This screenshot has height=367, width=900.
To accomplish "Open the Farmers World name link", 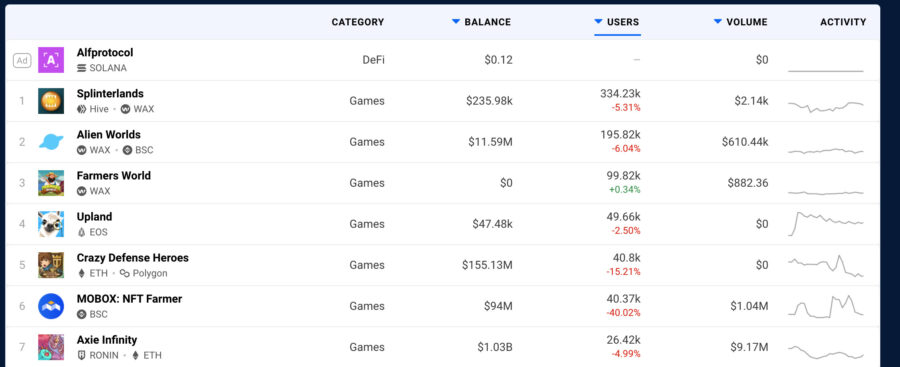I will [114, 176].
